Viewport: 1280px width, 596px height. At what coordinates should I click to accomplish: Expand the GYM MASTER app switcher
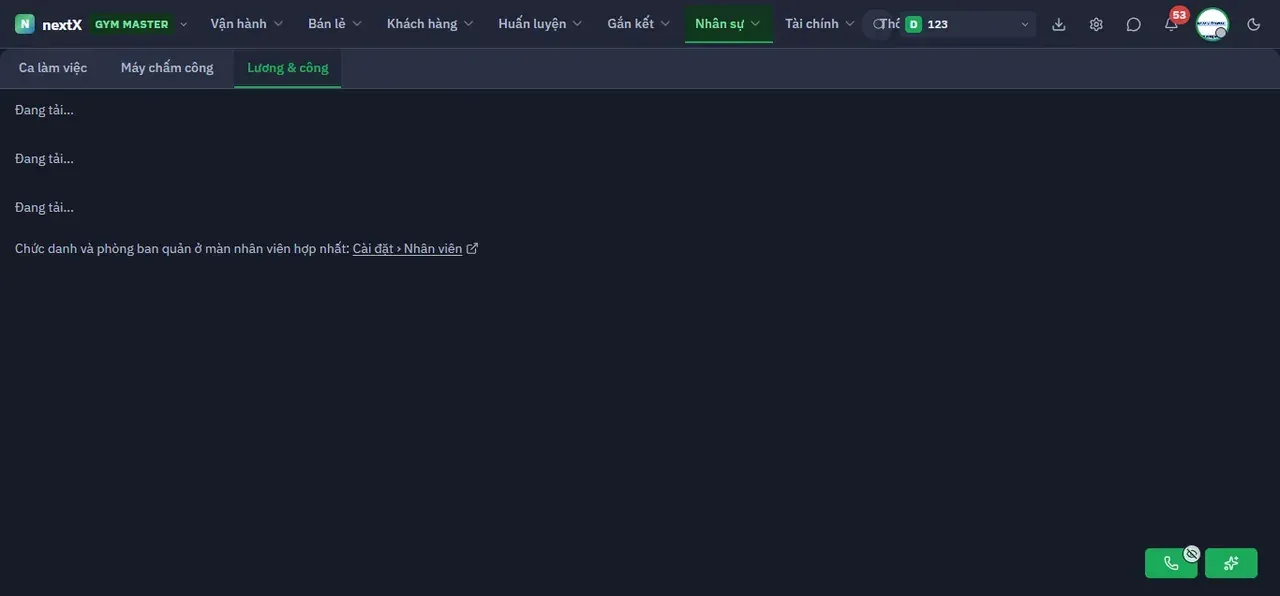(x=139, y=24)
